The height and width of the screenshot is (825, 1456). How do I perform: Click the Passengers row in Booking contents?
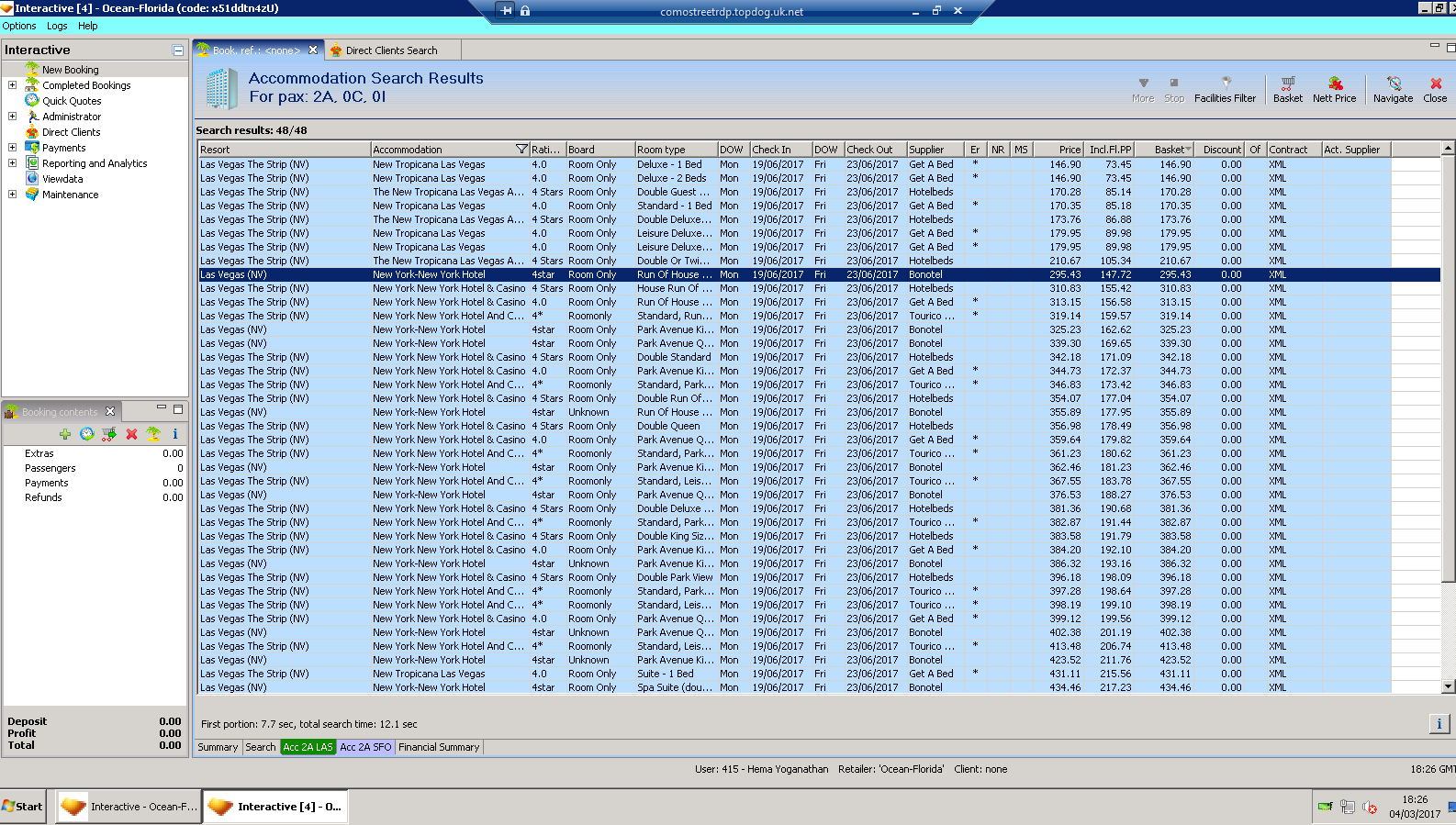coord(95,468)
